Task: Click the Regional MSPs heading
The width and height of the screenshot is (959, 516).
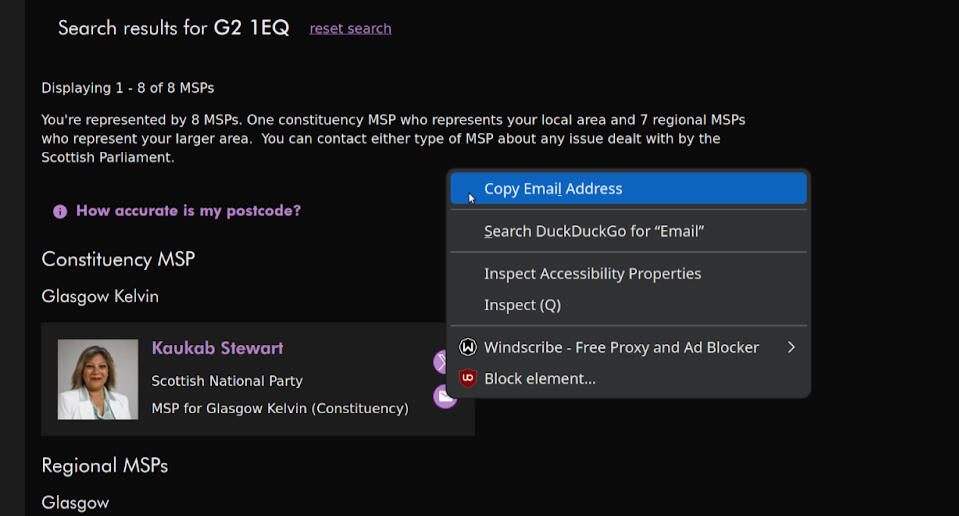Action: (x=105, y=466)
